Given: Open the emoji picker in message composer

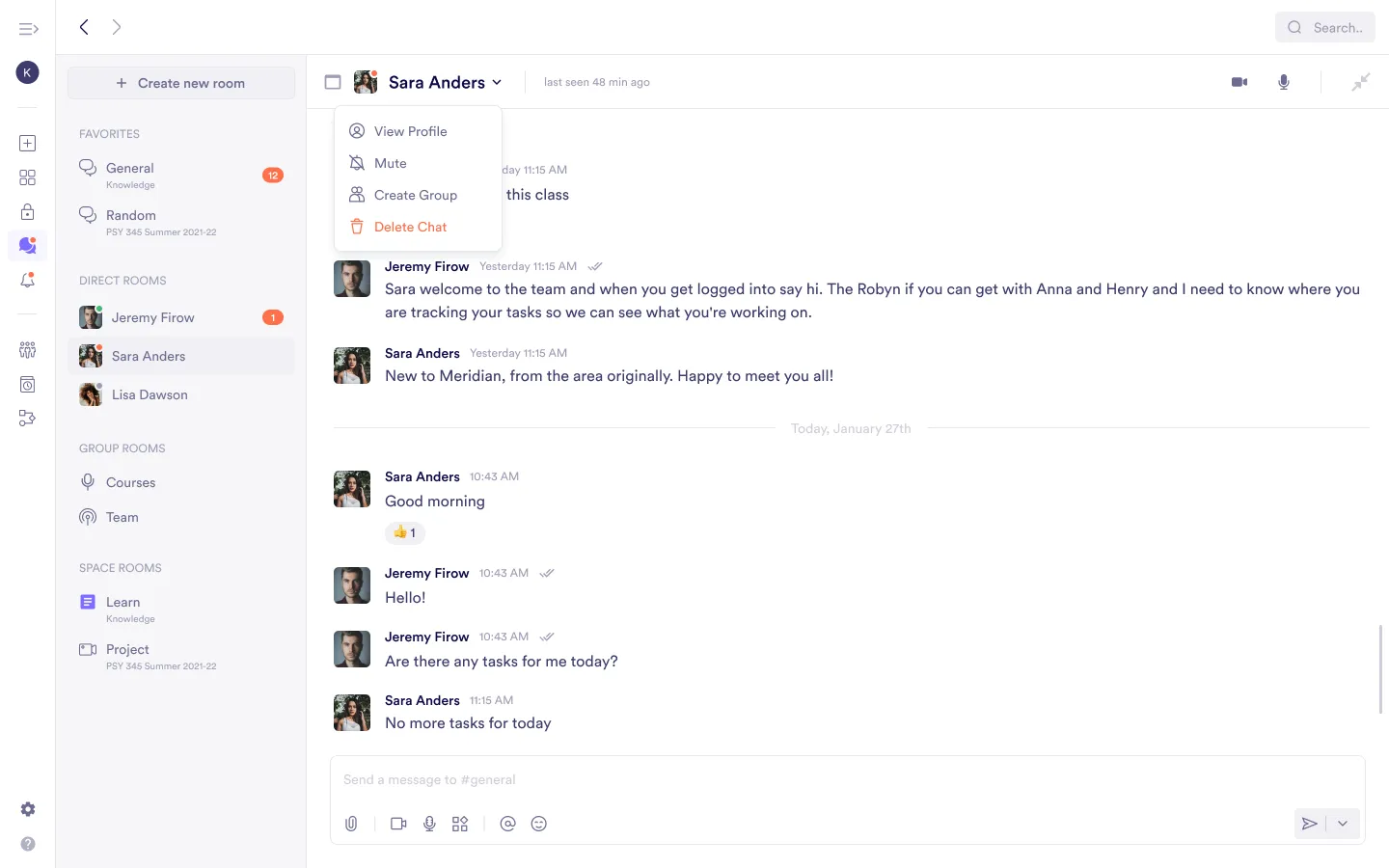Looking at the screenshot, I should point(539,824).
